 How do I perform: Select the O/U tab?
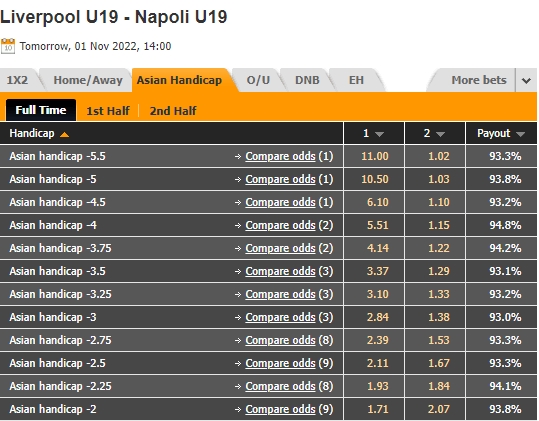click(x=258, y=80)
